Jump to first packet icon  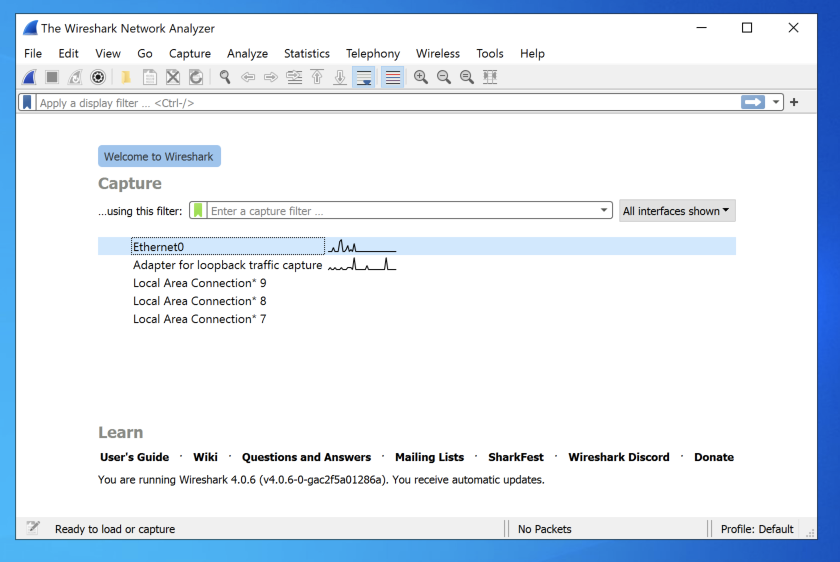tap(317, 77)
